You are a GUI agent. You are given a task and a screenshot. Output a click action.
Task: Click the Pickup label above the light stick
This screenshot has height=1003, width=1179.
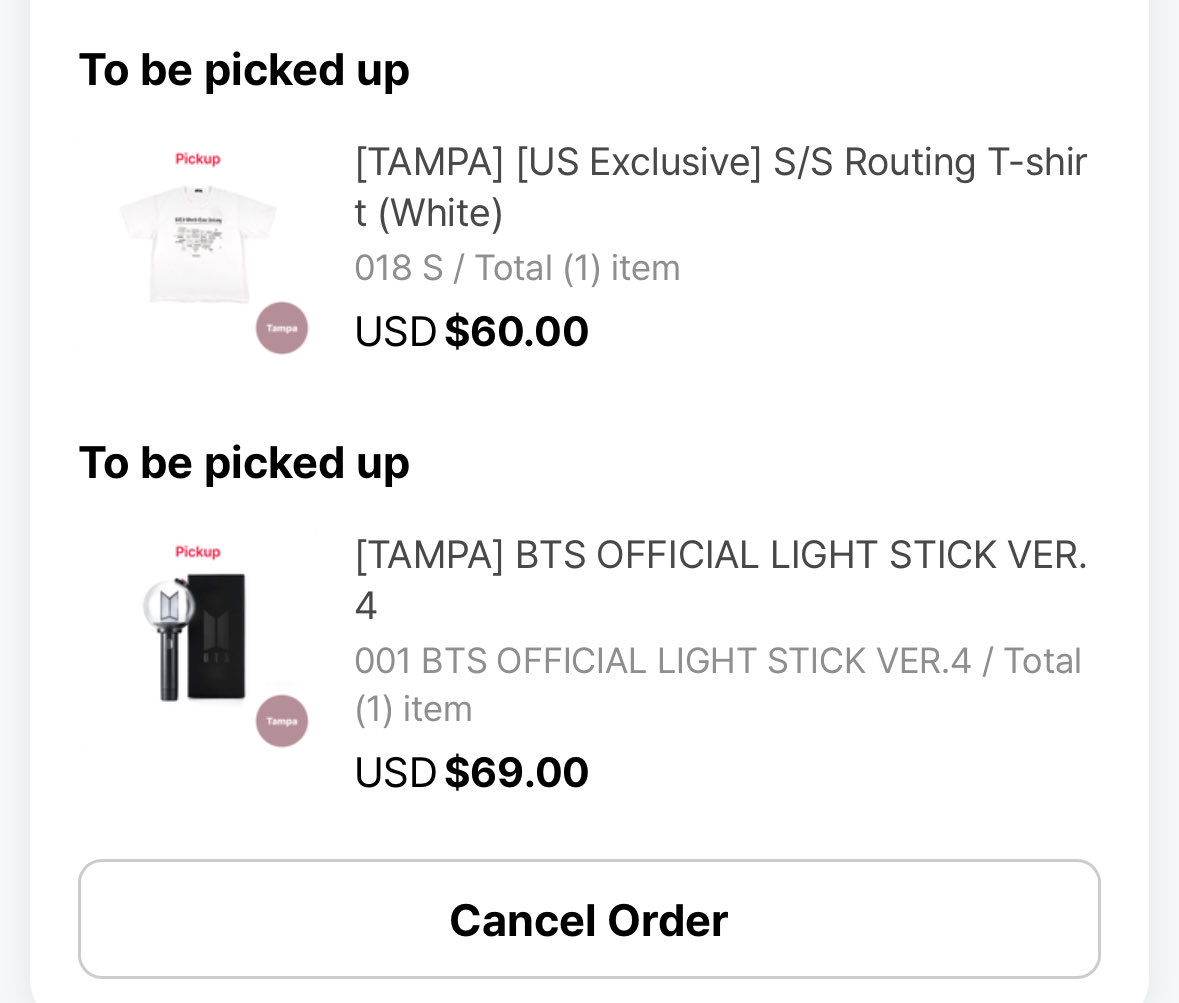tap(198, 552)
